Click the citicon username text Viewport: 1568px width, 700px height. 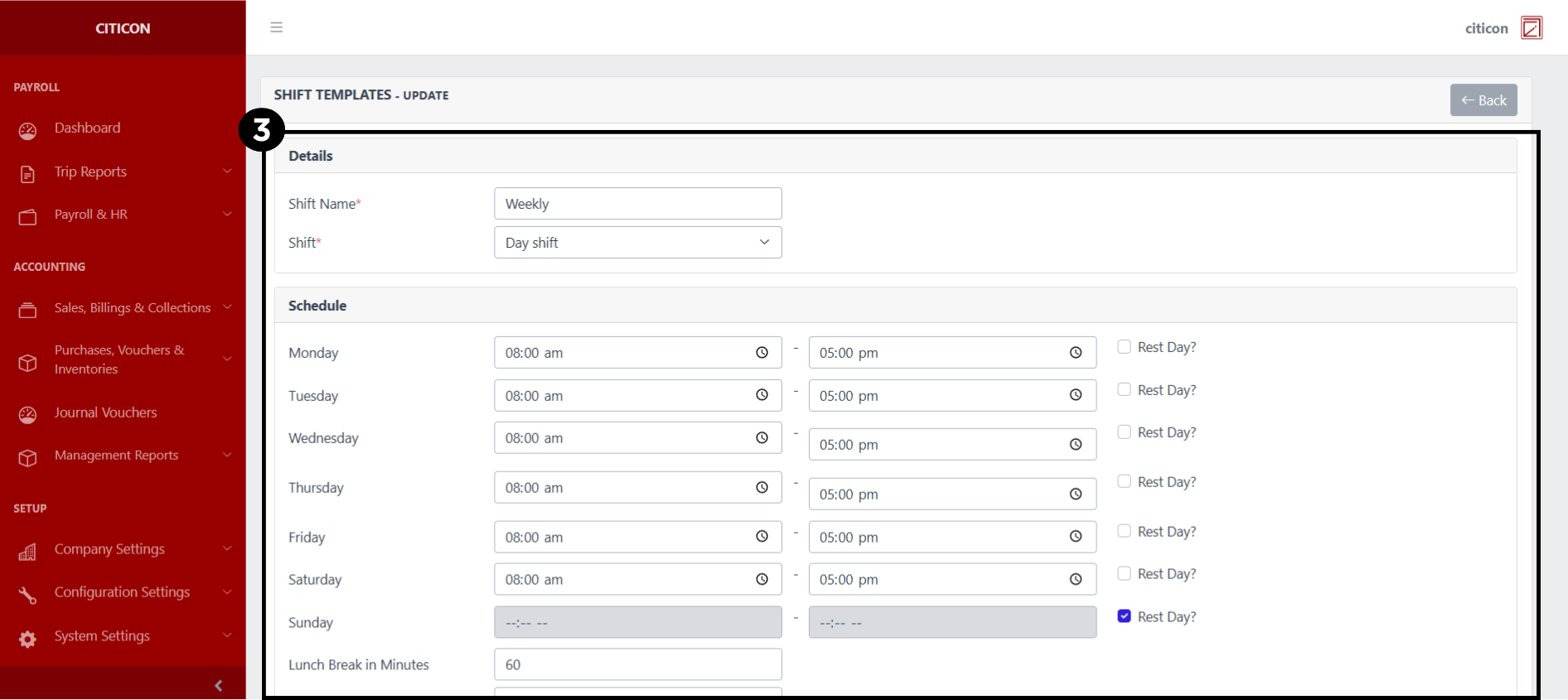click(x=1486, y=28)
